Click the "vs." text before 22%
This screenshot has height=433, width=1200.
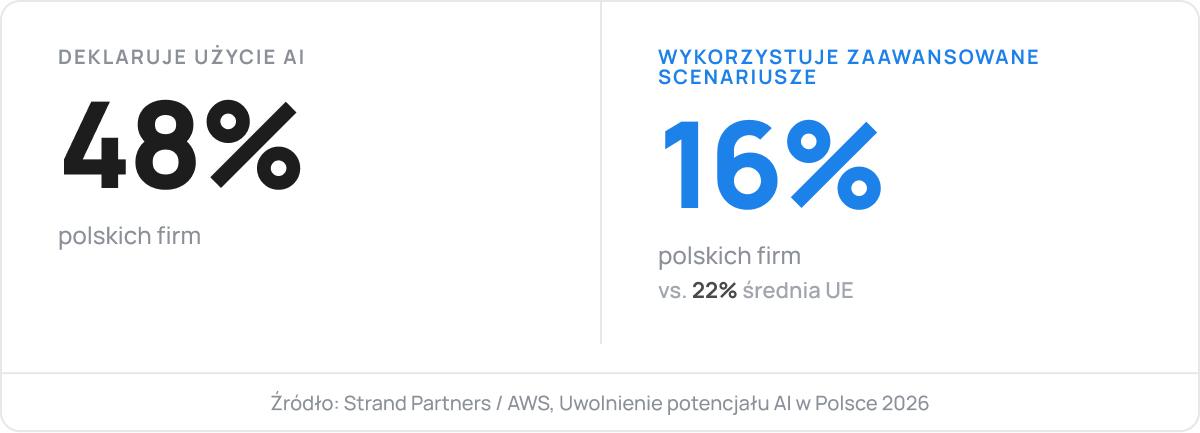click(x=672, y=292)
